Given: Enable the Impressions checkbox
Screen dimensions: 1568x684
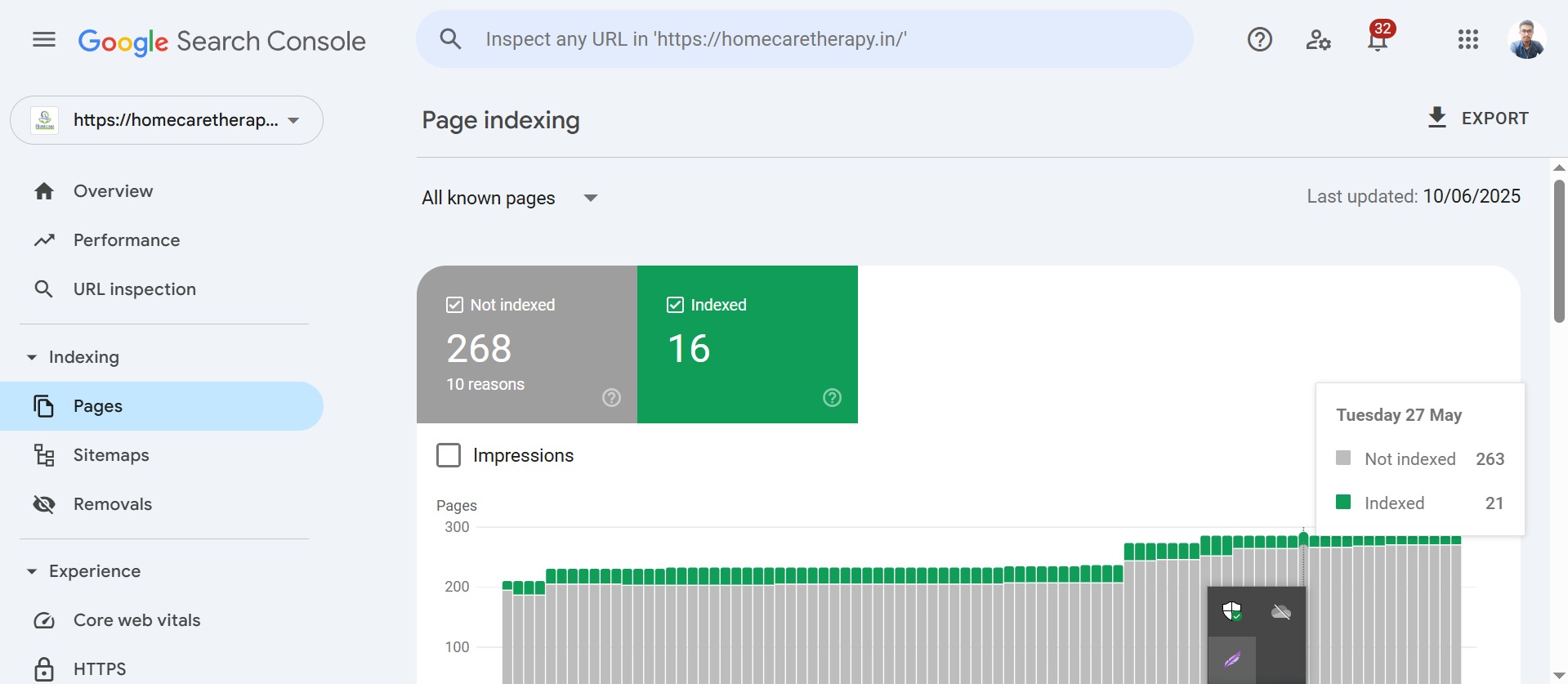Looking at the screenshot, I should [449, 455].
